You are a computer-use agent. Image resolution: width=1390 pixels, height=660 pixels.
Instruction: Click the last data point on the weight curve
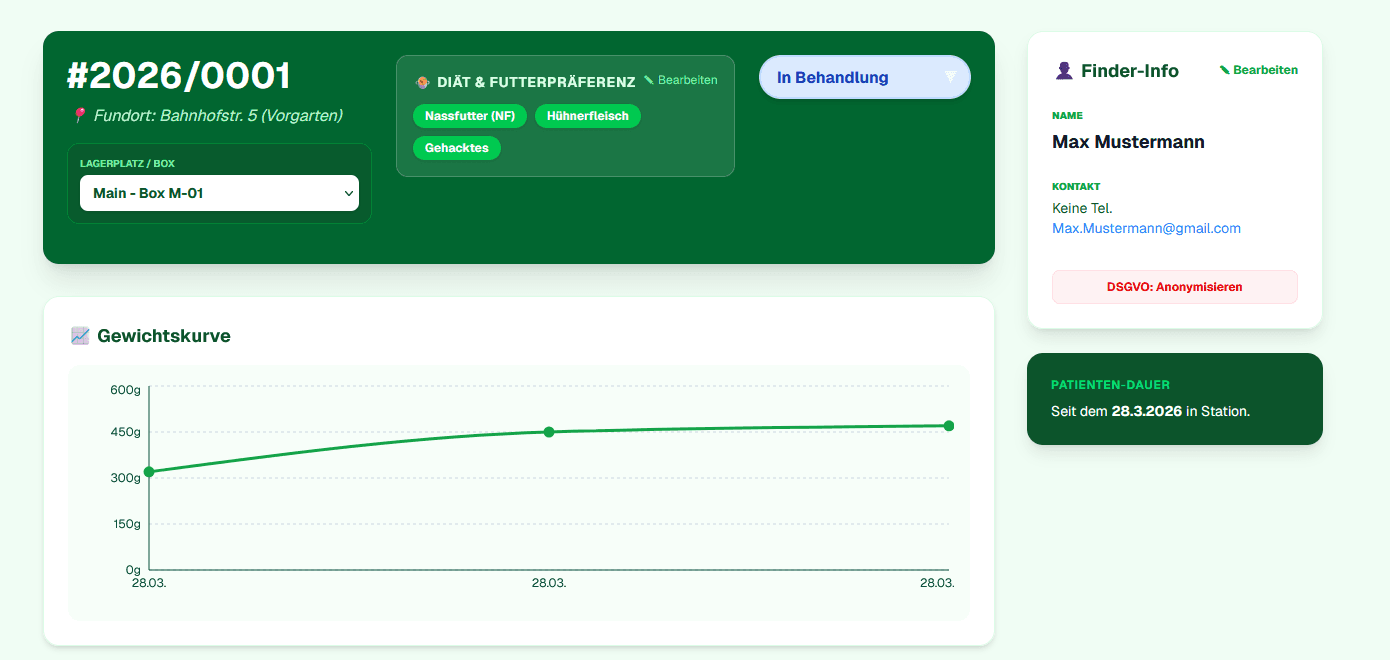(x=949, y=426)
